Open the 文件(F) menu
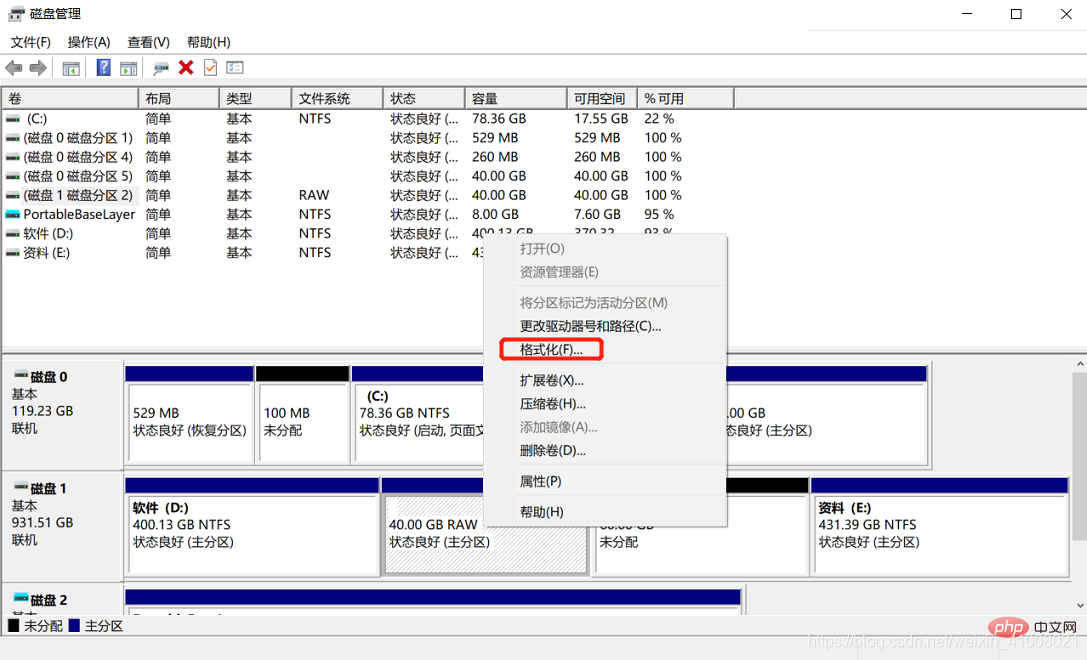This screenshot has height=660, width=1087. coord(31,42)
